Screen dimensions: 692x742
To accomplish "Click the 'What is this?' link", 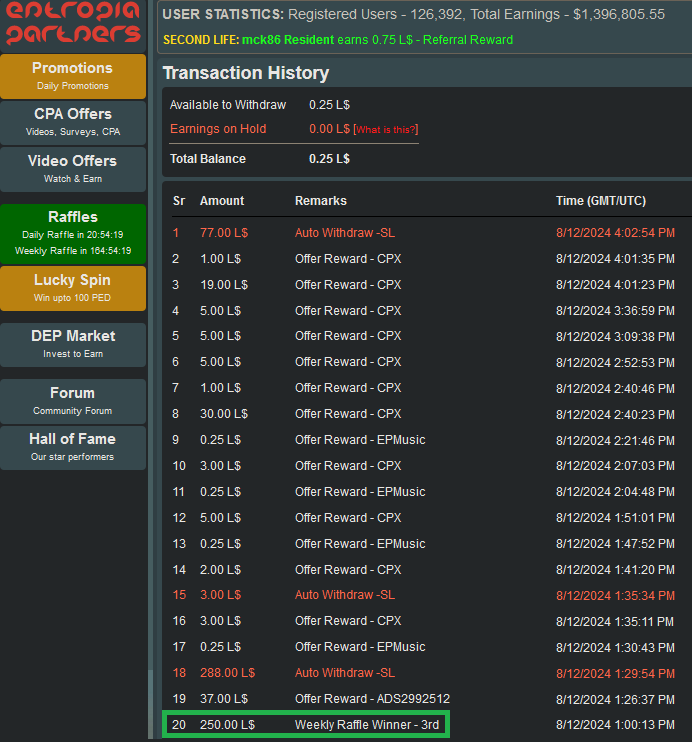I will pyautogui.click(x=386, y=130).
